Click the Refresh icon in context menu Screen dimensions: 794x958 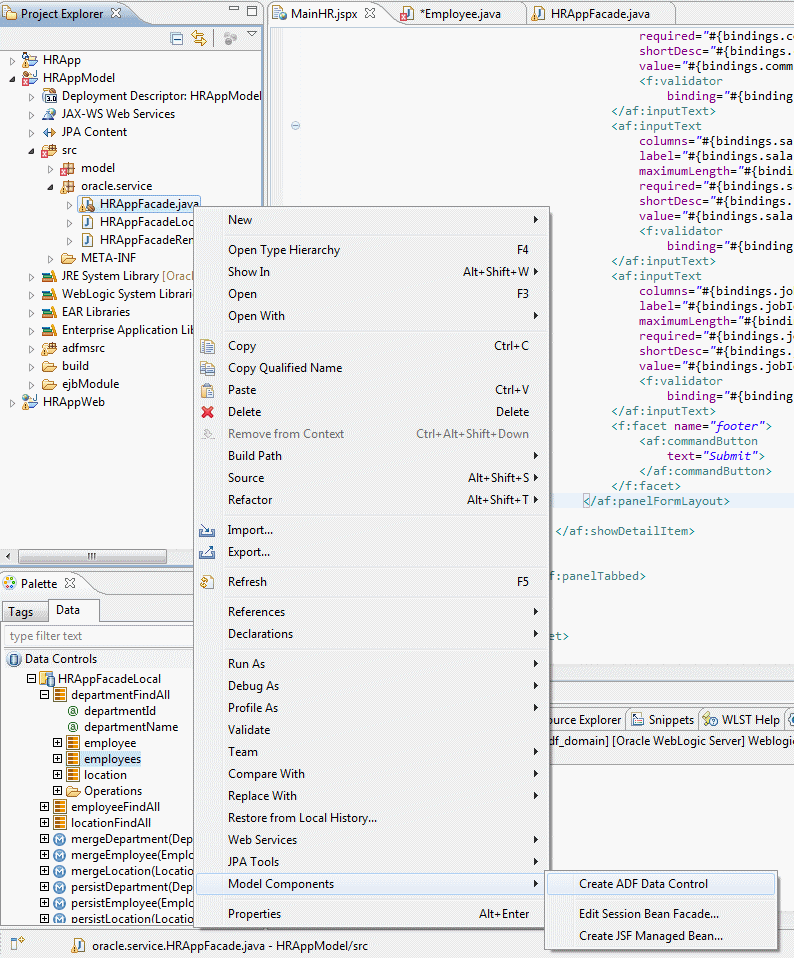[208, 582]
